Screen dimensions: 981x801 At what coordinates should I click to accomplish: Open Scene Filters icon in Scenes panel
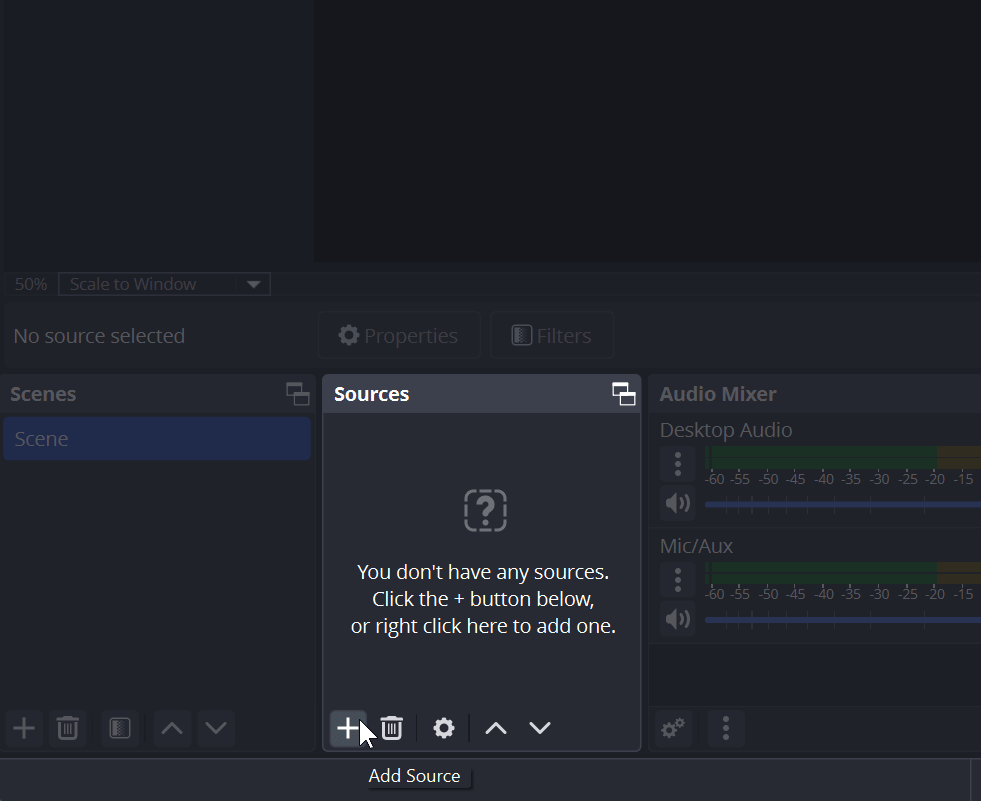click(x=119, y=728)
